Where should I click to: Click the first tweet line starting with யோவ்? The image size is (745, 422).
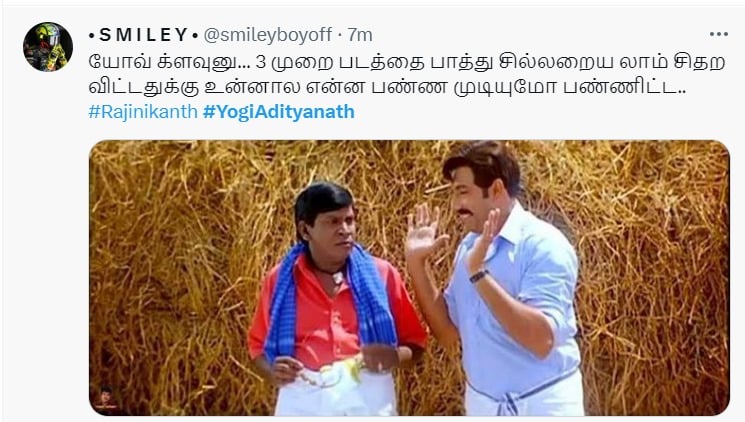click(x=407, y=62)
